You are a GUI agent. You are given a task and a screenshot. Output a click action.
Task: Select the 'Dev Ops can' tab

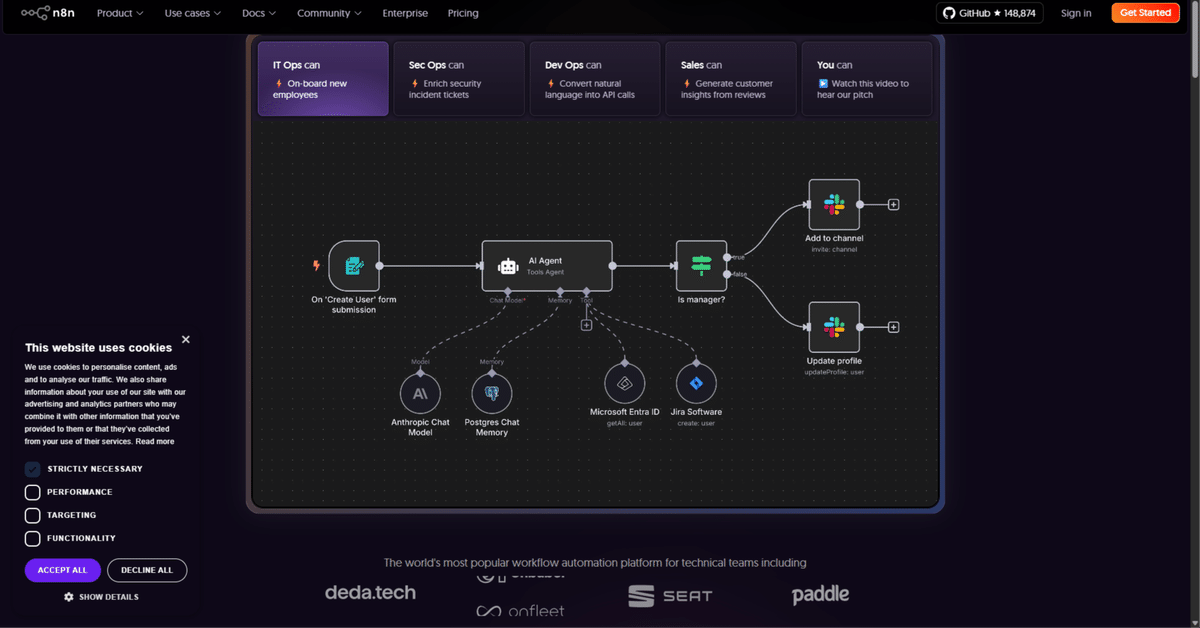595,78
